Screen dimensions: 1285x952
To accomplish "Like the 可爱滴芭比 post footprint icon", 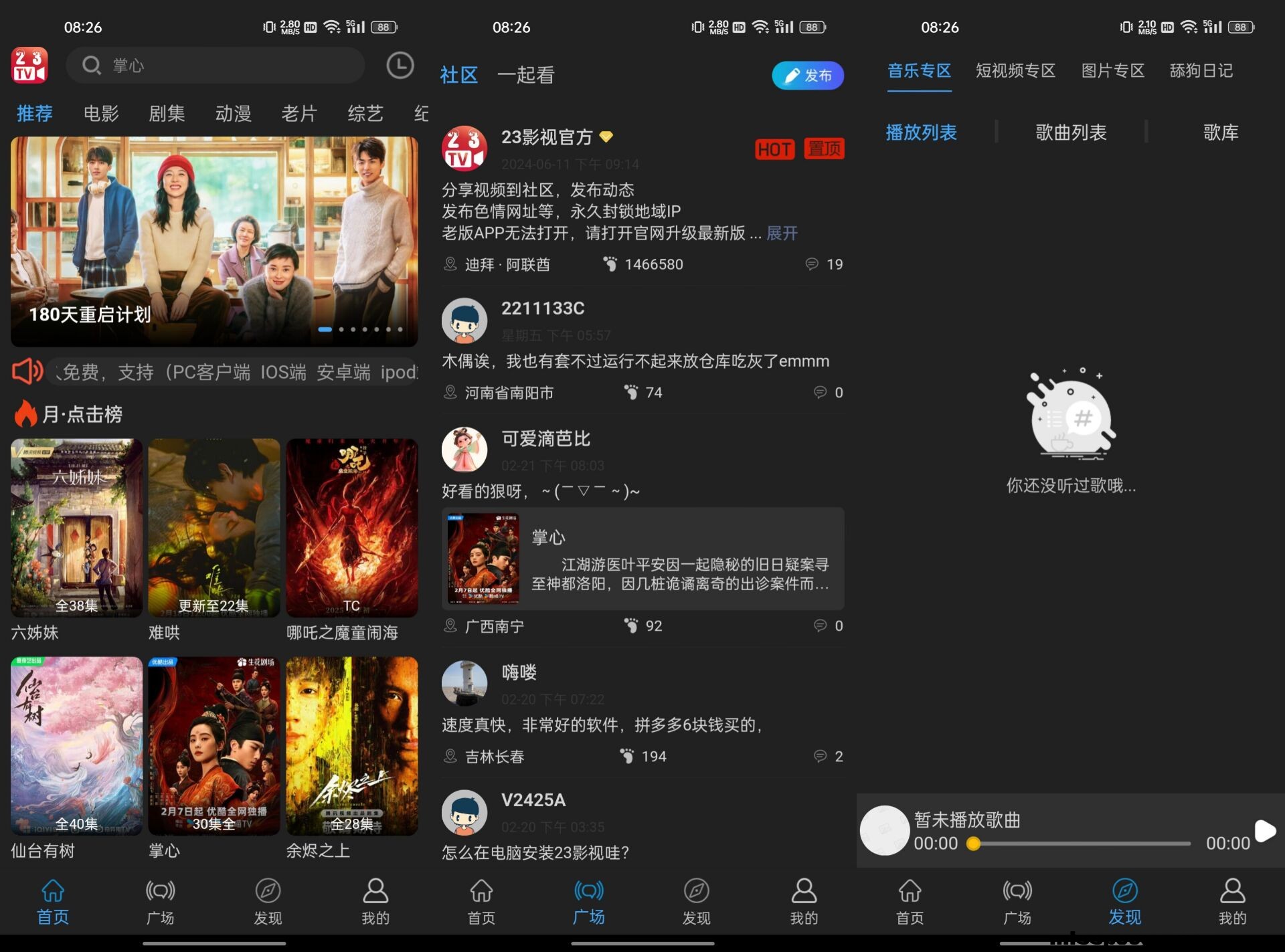I will [x=631, y=626].
